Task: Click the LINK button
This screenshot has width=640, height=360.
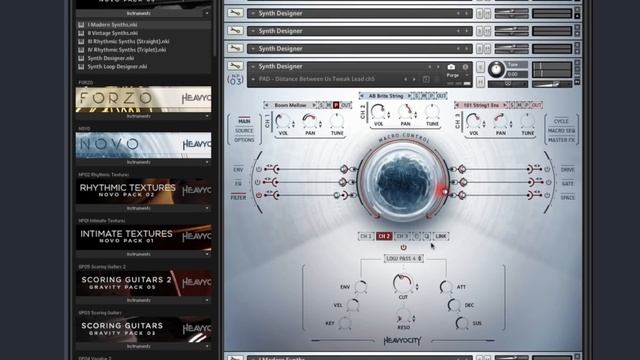Action: pos(441,236)
